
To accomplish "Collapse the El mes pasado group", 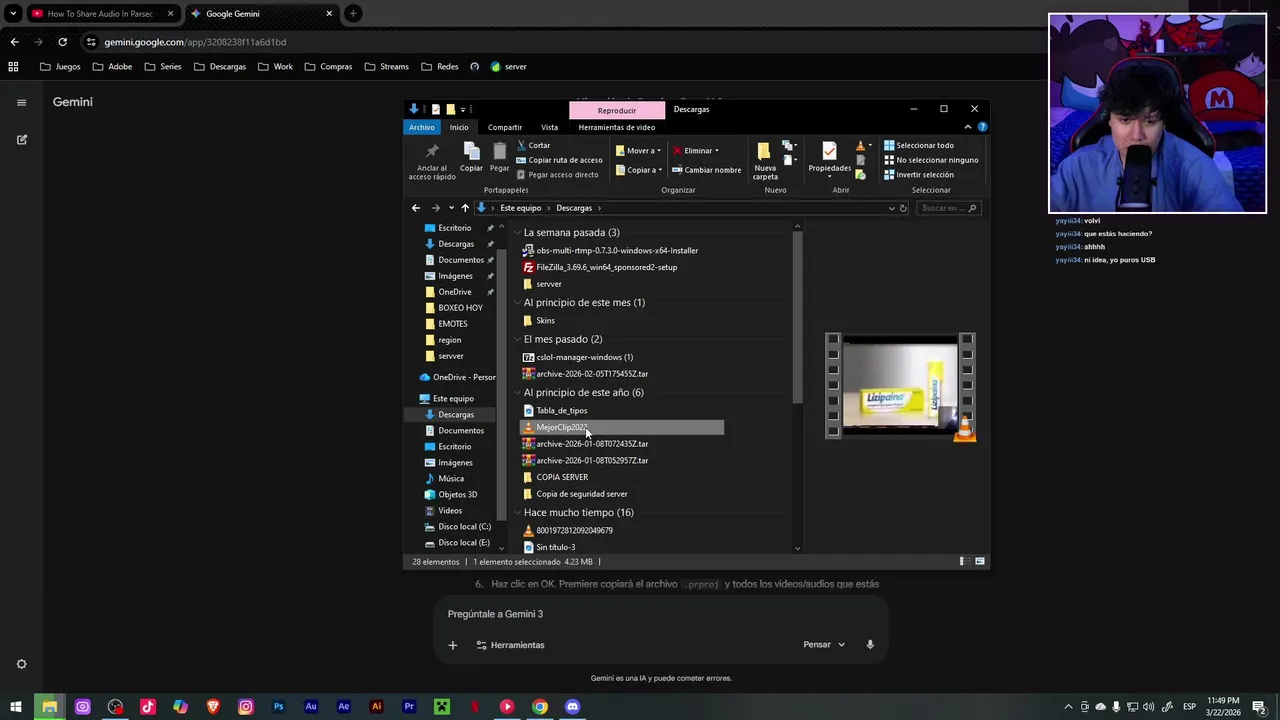I will 517,339.
